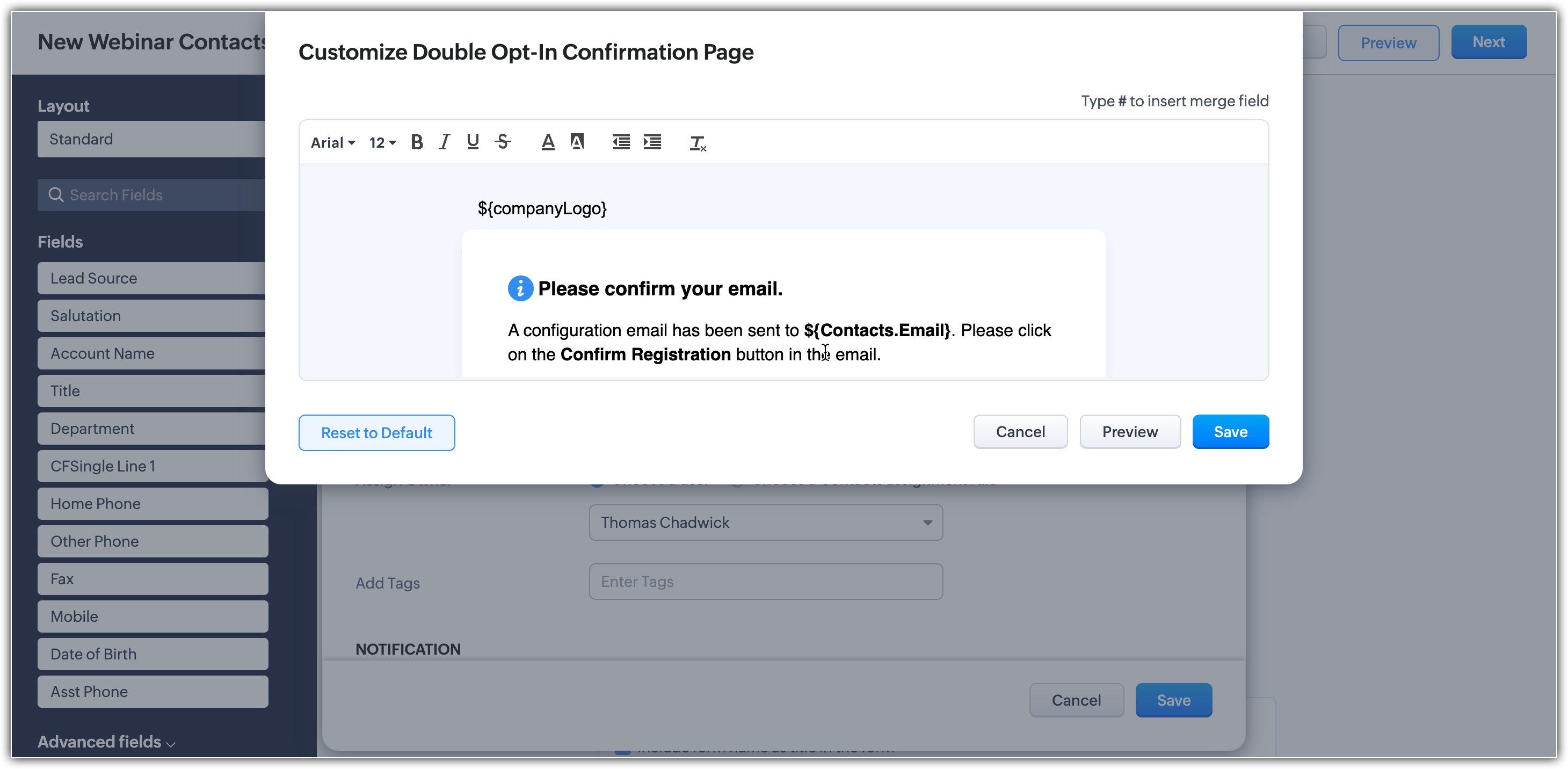Open the font color picker
The image size is (1568, 769).
[x=548, y=142]
